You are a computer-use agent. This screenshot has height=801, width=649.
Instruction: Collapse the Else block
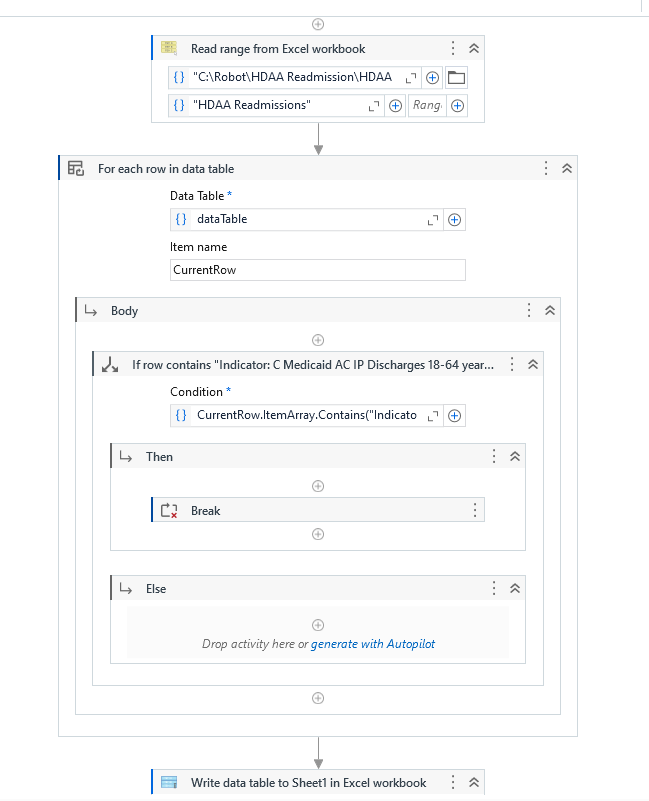(x=514, y=588)
